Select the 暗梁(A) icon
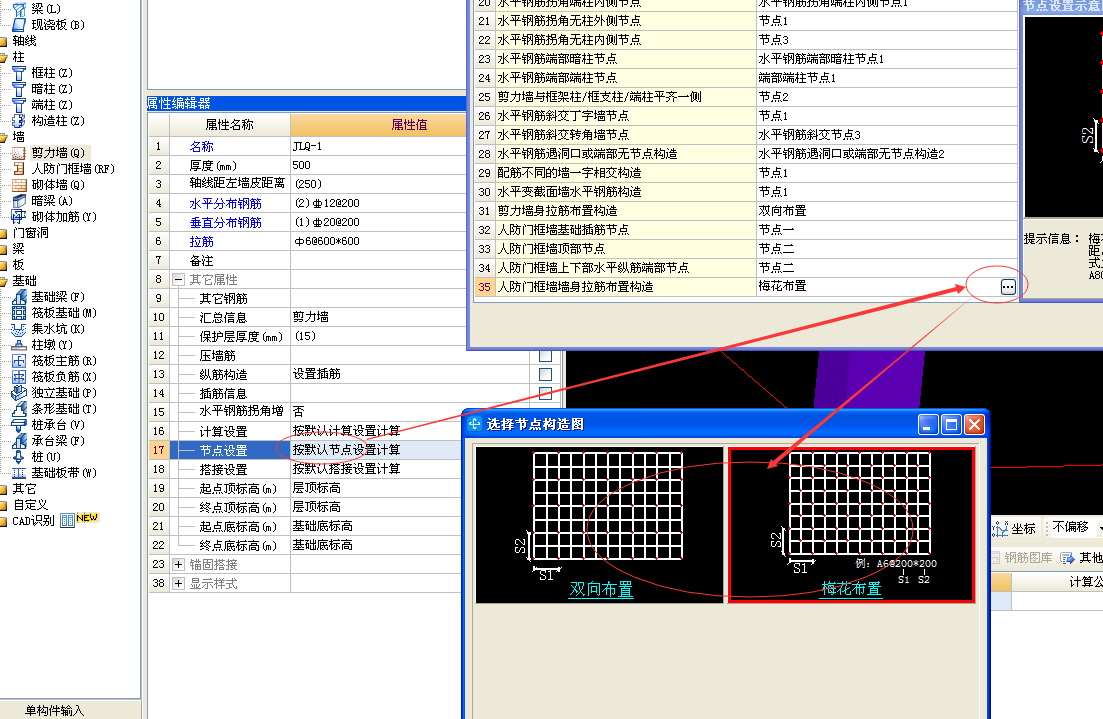Screen dimensions: 1103x719 (x=19, y=201)
